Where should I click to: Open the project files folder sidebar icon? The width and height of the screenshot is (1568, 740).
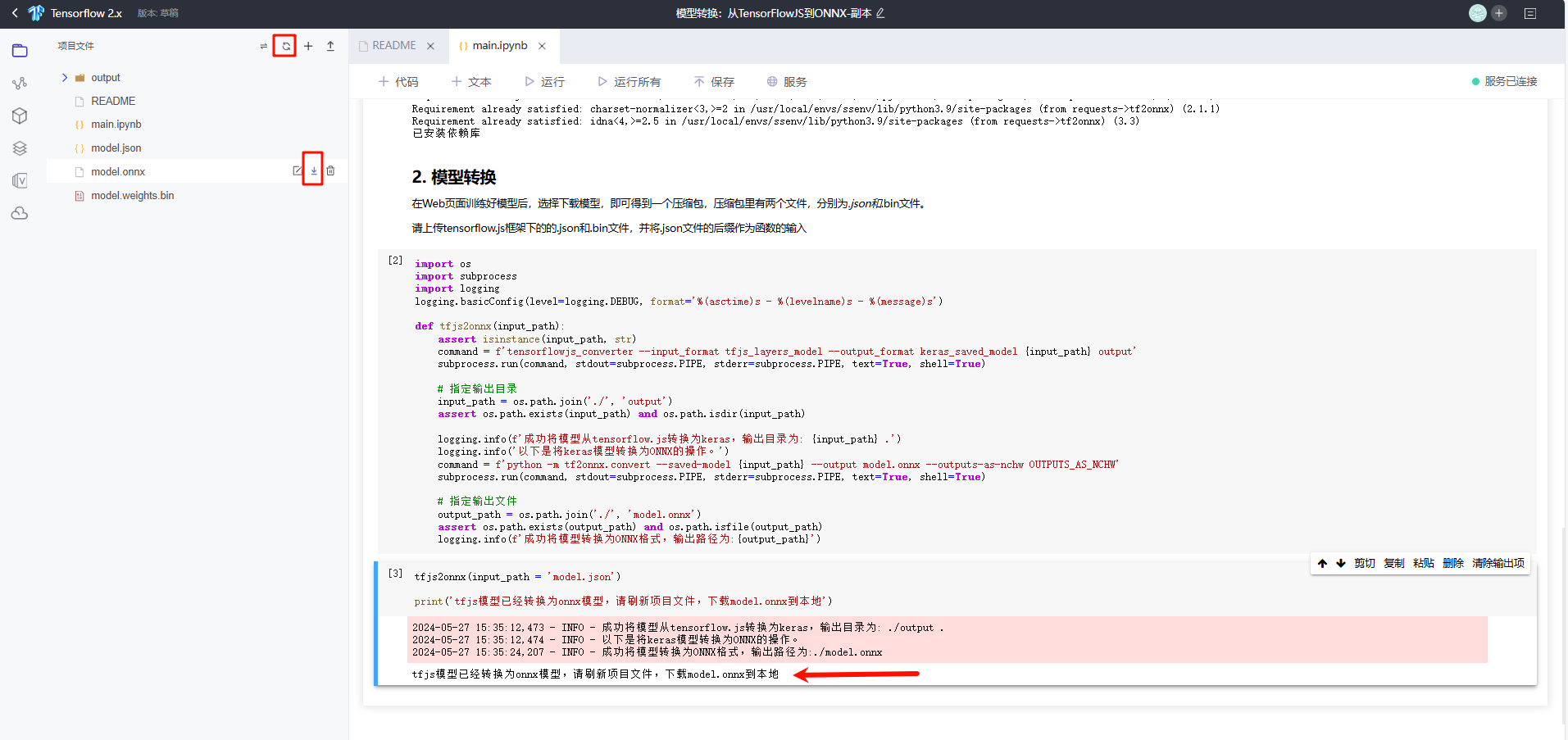pyautogui.click(x=20, y=51)
